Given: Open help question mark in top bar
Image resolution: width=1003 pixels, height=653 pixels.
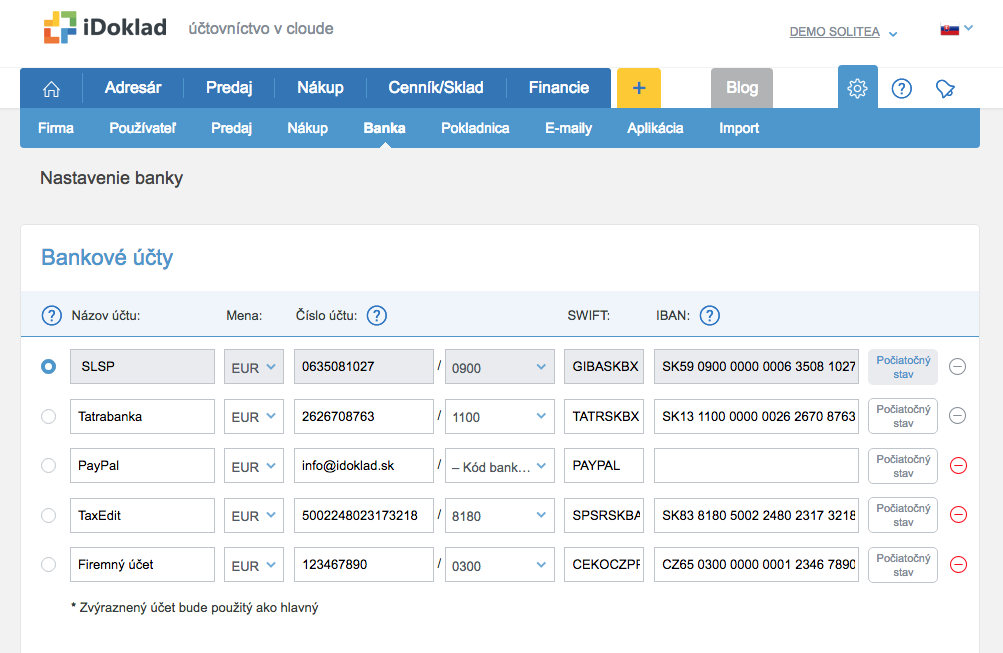Looking at the screenshot, I should pos(901,88).
